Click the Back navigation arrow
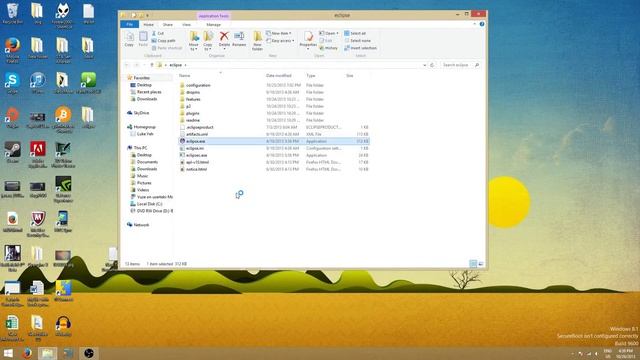The height and width of the screenshot is (360, 640). (x=127, y=65)
